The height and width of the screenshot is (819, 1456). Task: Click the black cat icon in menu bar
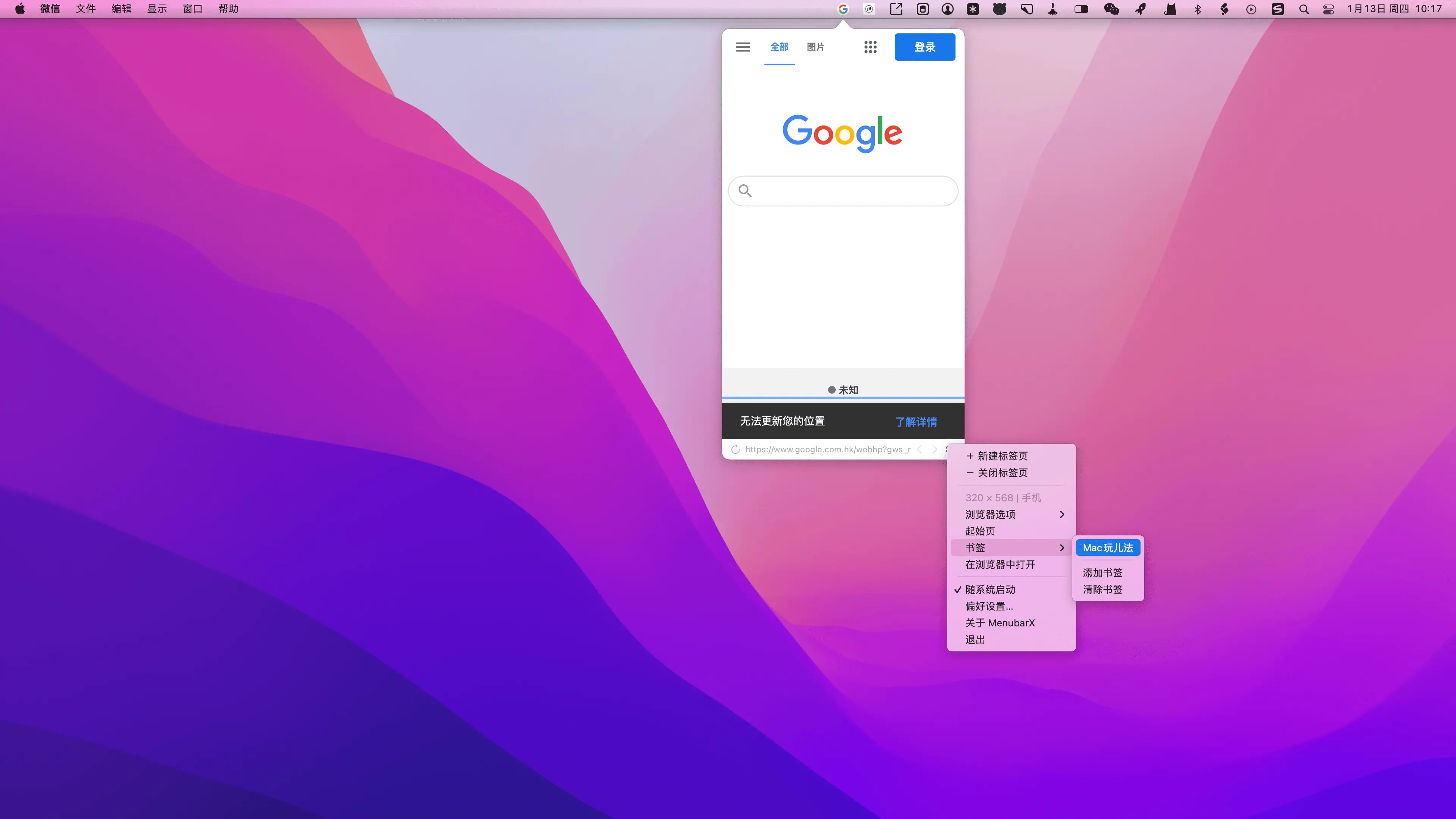[1170, 9]
